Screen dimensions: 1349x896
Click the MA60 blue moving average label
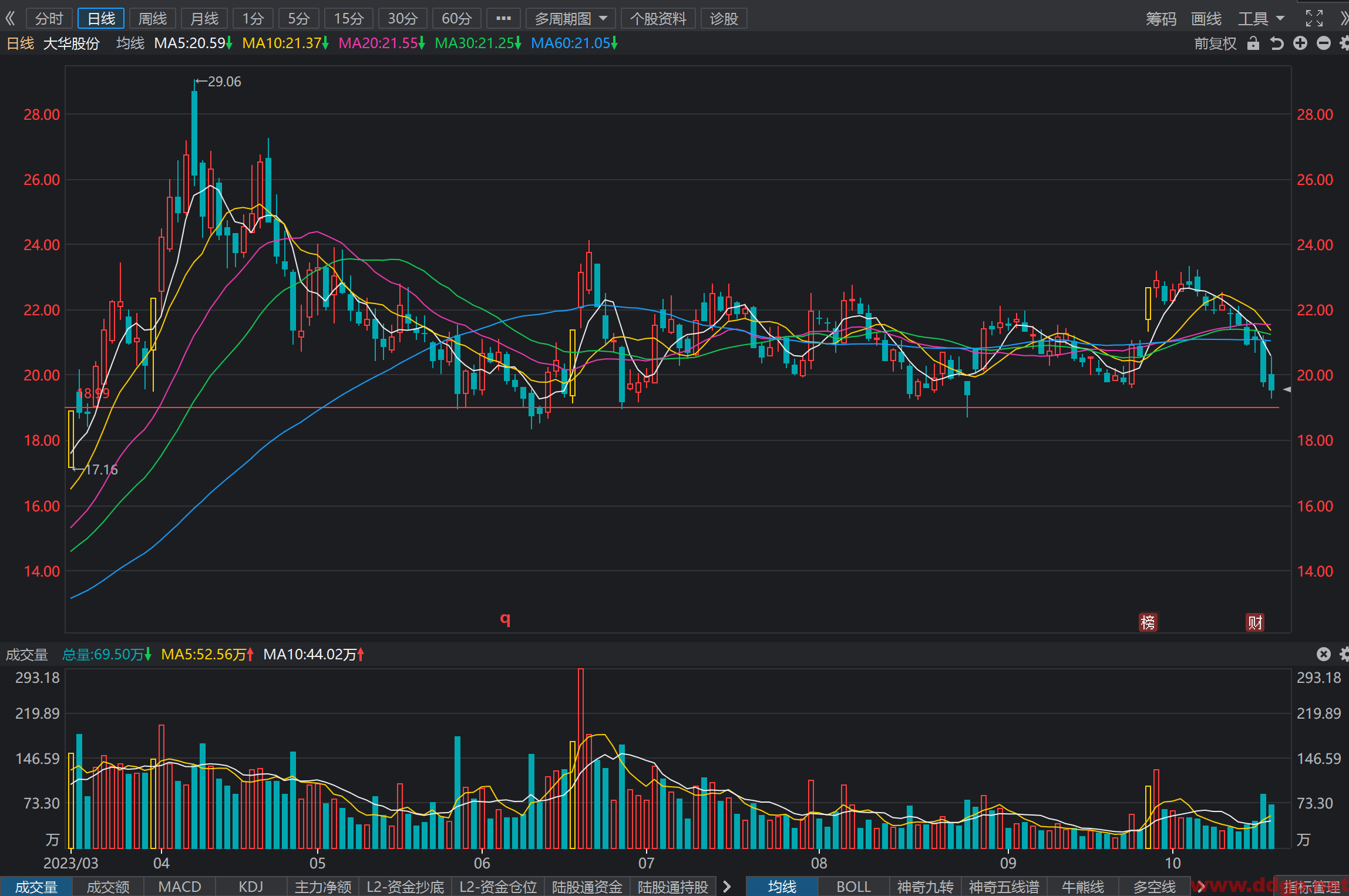click(574, 43)
